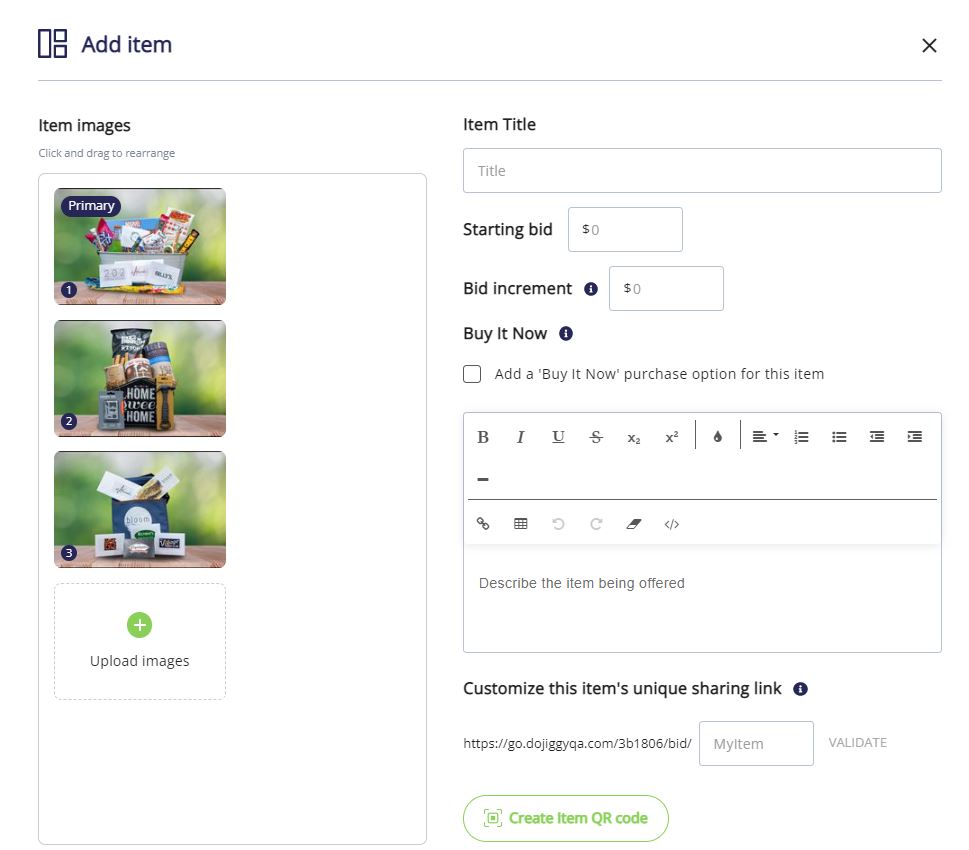Apply superscript formatting
Screen dimensions: 969x850
(x=671, y=437)
